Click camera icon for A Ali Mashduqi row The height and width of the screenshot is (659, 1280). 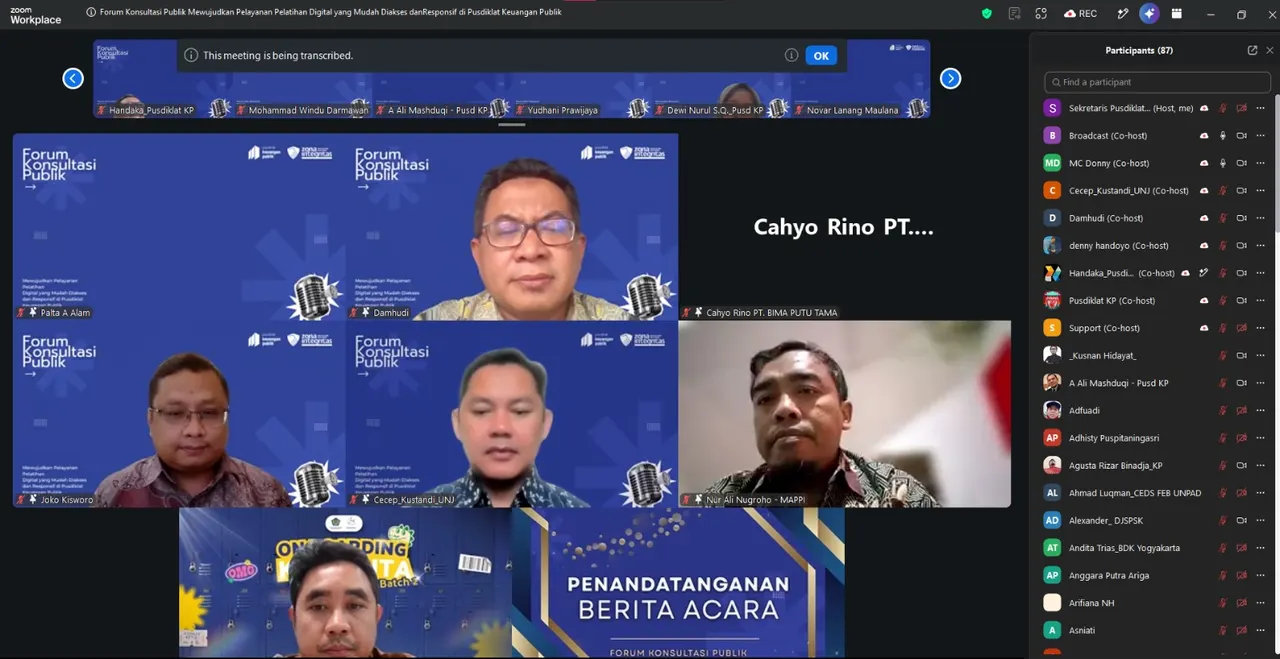(1242, 383)
